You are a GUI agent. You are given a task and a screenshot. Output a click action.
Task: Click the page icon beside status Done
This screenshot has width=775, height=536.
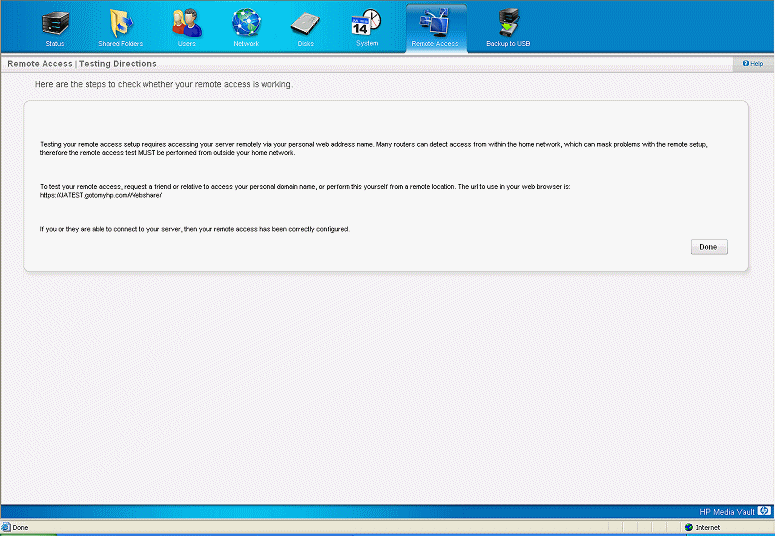pos(6,527)
